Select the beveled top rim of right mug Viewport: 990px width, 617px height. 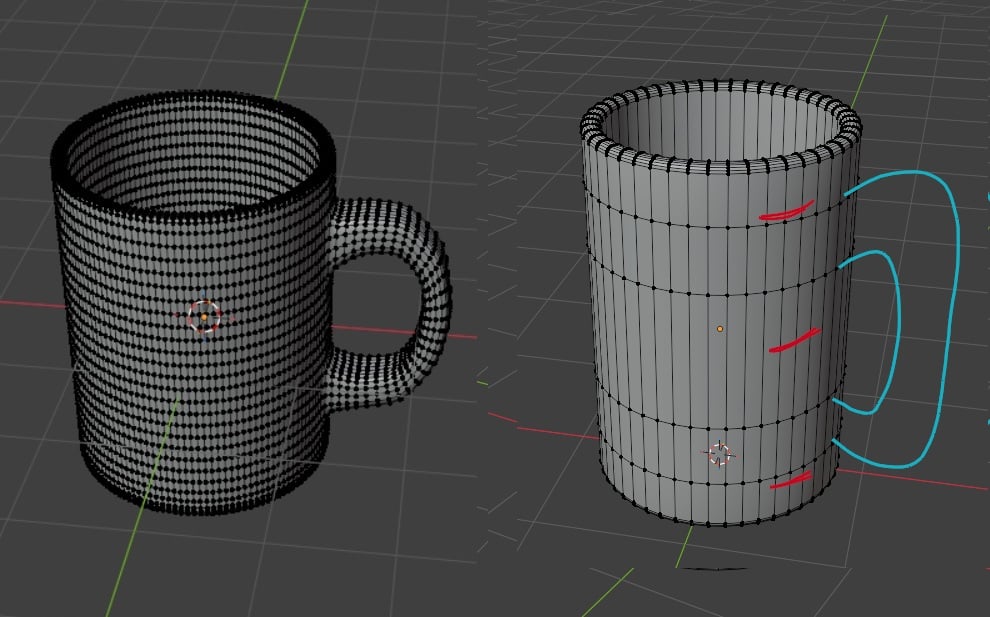pos(720,126)
